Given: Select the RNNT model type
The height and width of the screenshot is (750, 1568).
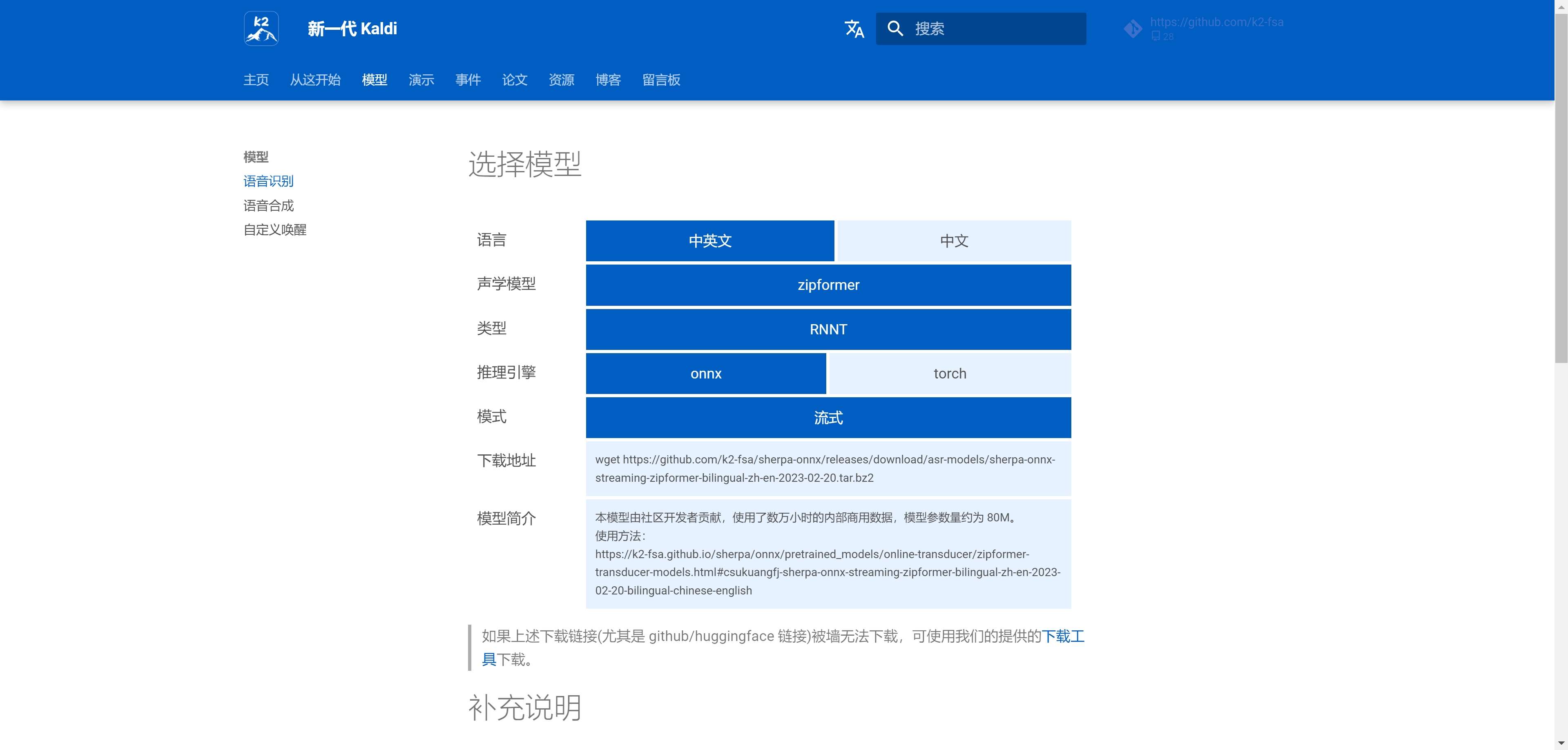Looking at the screenshot, I should (x=828, y=329).
